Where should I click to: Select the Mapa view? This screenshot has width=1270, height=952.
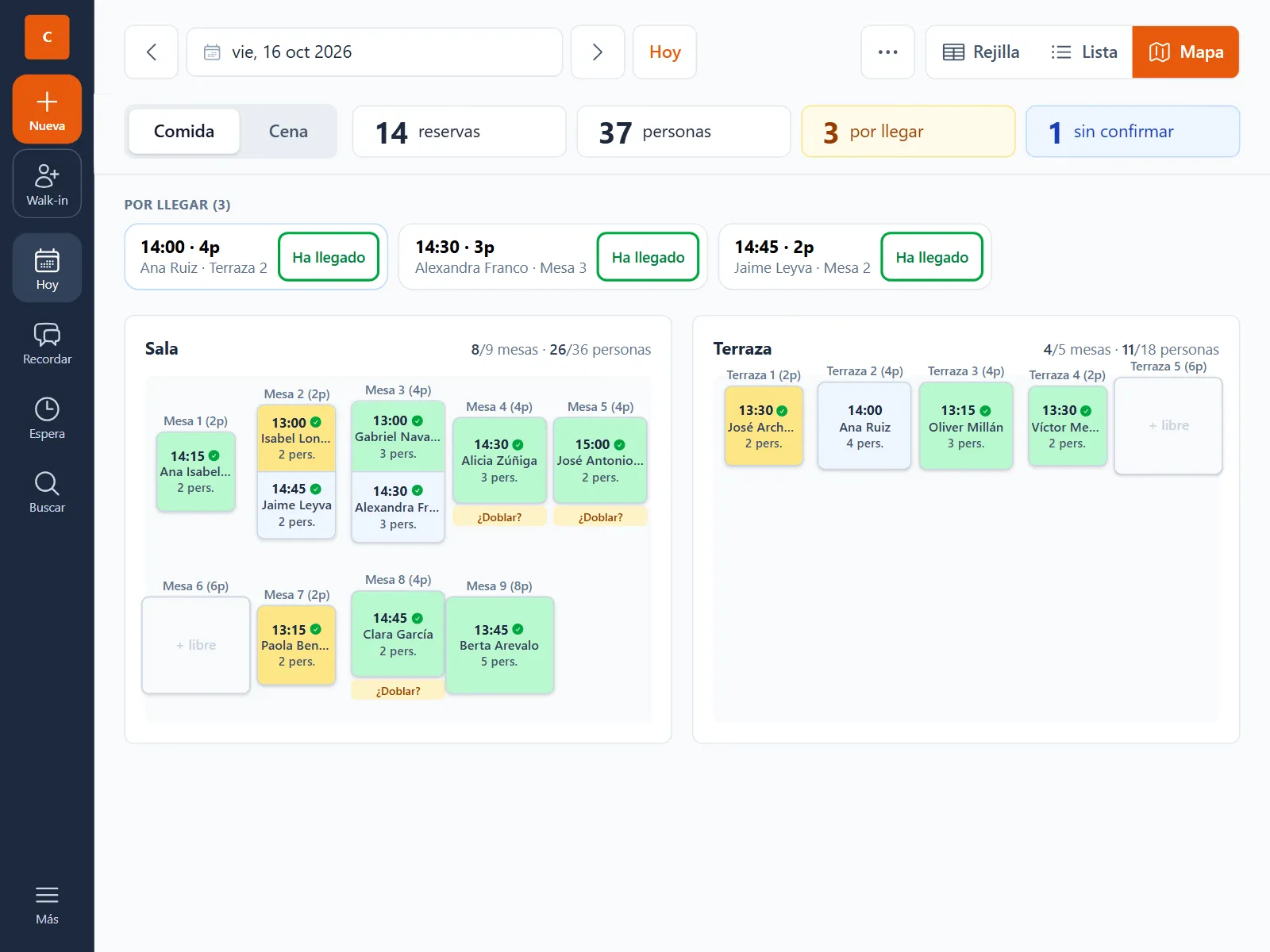tap(1186, 52)
